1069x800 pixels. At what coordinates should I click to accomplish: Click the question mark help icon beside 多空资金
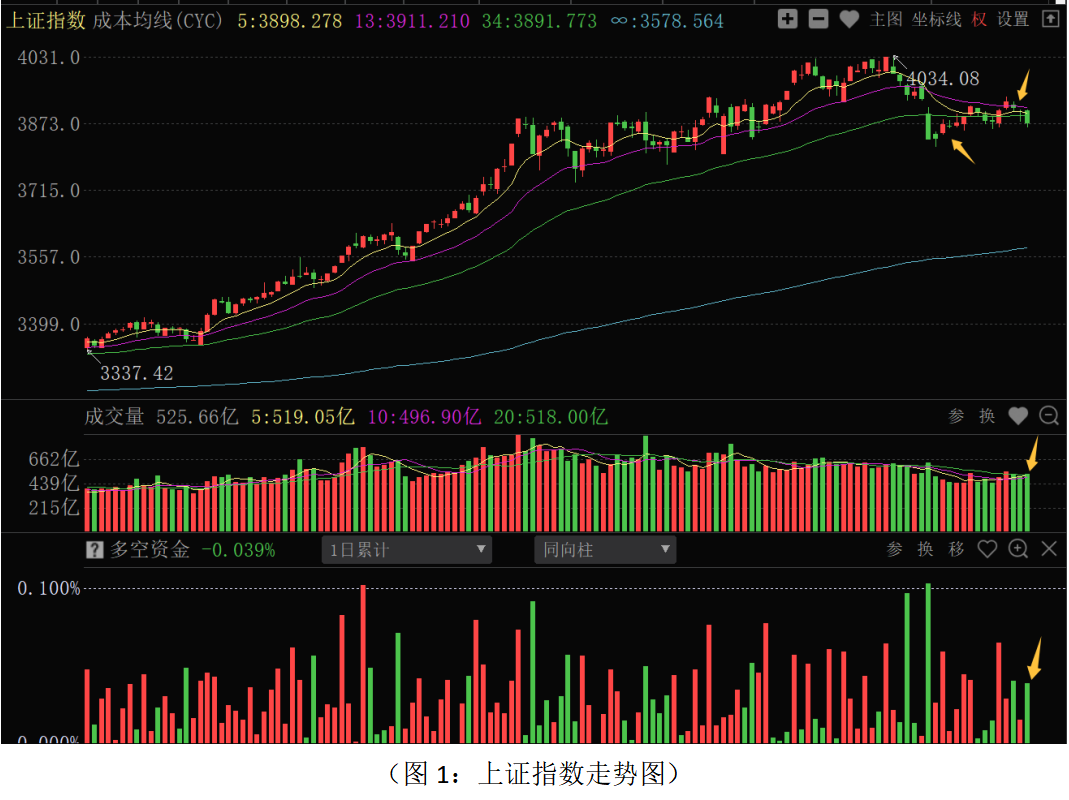tap(95, 549)
